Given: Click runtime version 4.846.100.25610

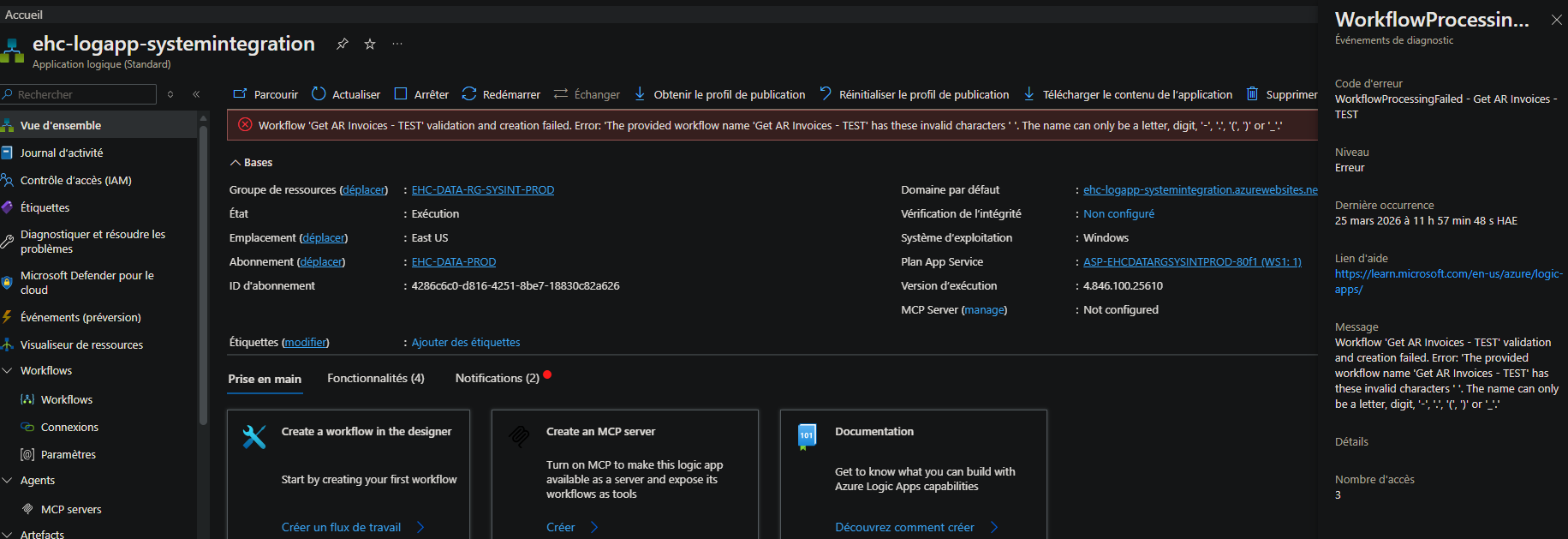Looking at the screenshot, I should tap(1123, 285).
